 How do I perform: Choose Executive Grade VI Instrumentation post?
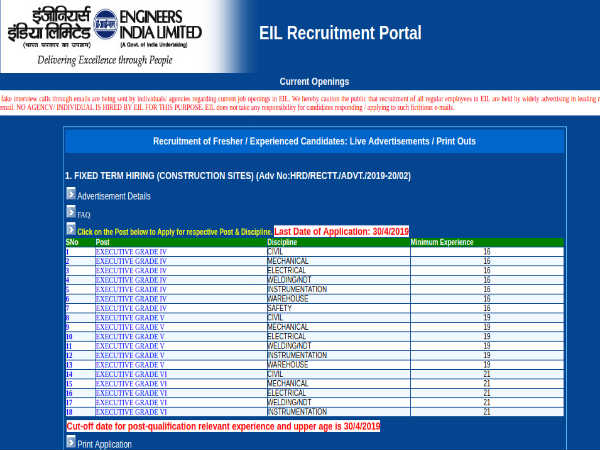point(130,412)
